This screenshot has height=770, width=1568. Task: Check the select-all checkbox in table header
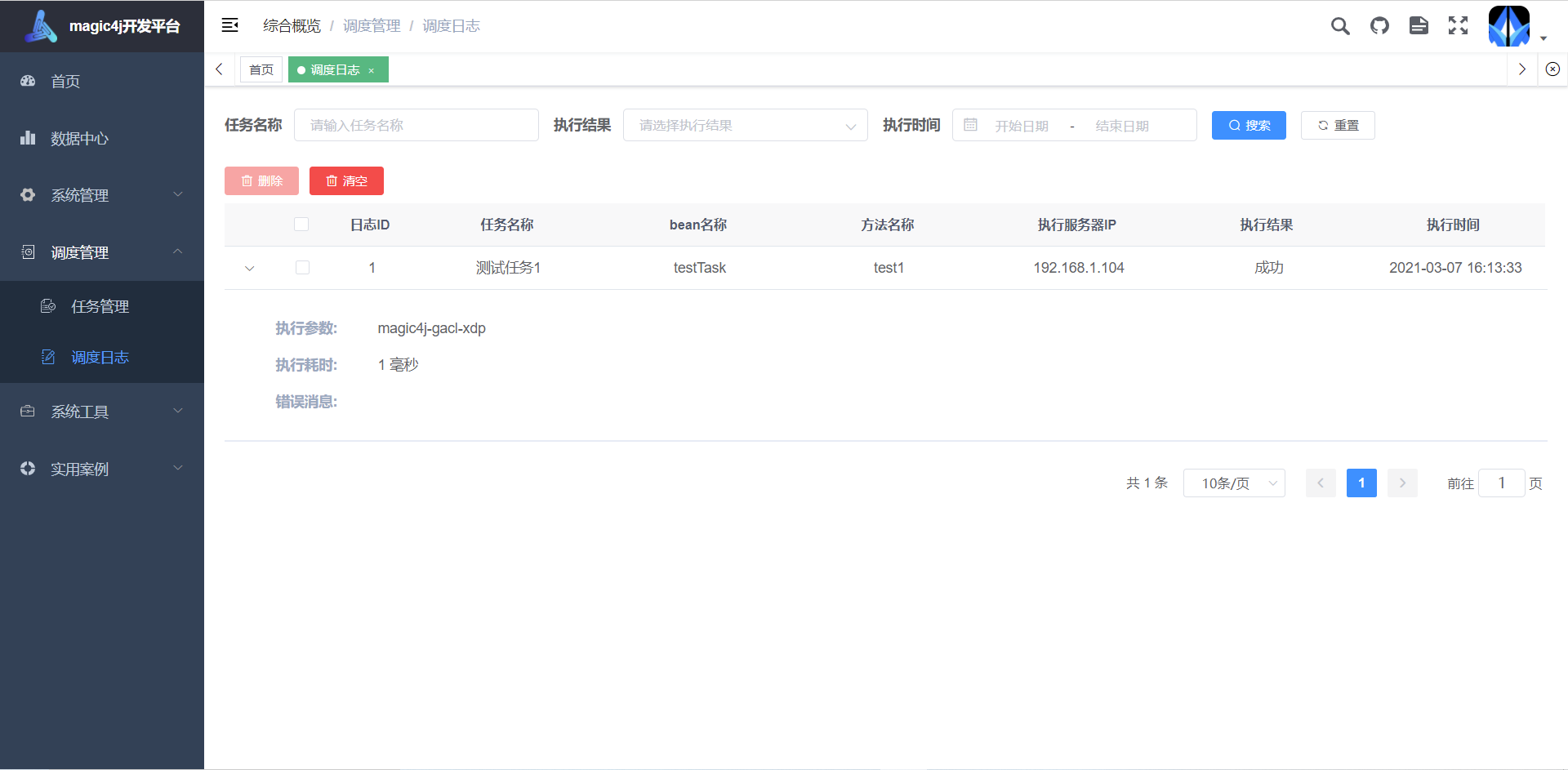301,225
